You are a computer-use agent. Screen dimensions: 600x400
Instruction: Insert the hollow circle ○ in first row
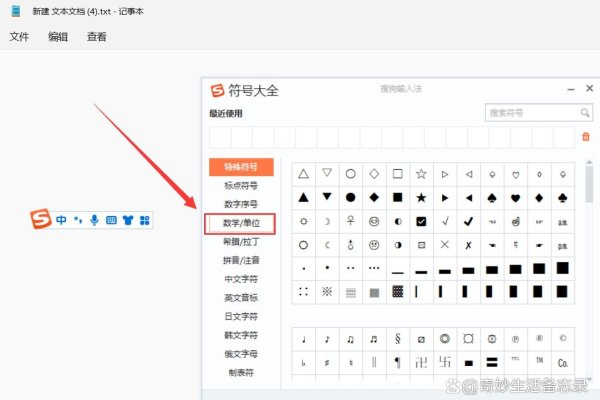(x=351, y=174)
